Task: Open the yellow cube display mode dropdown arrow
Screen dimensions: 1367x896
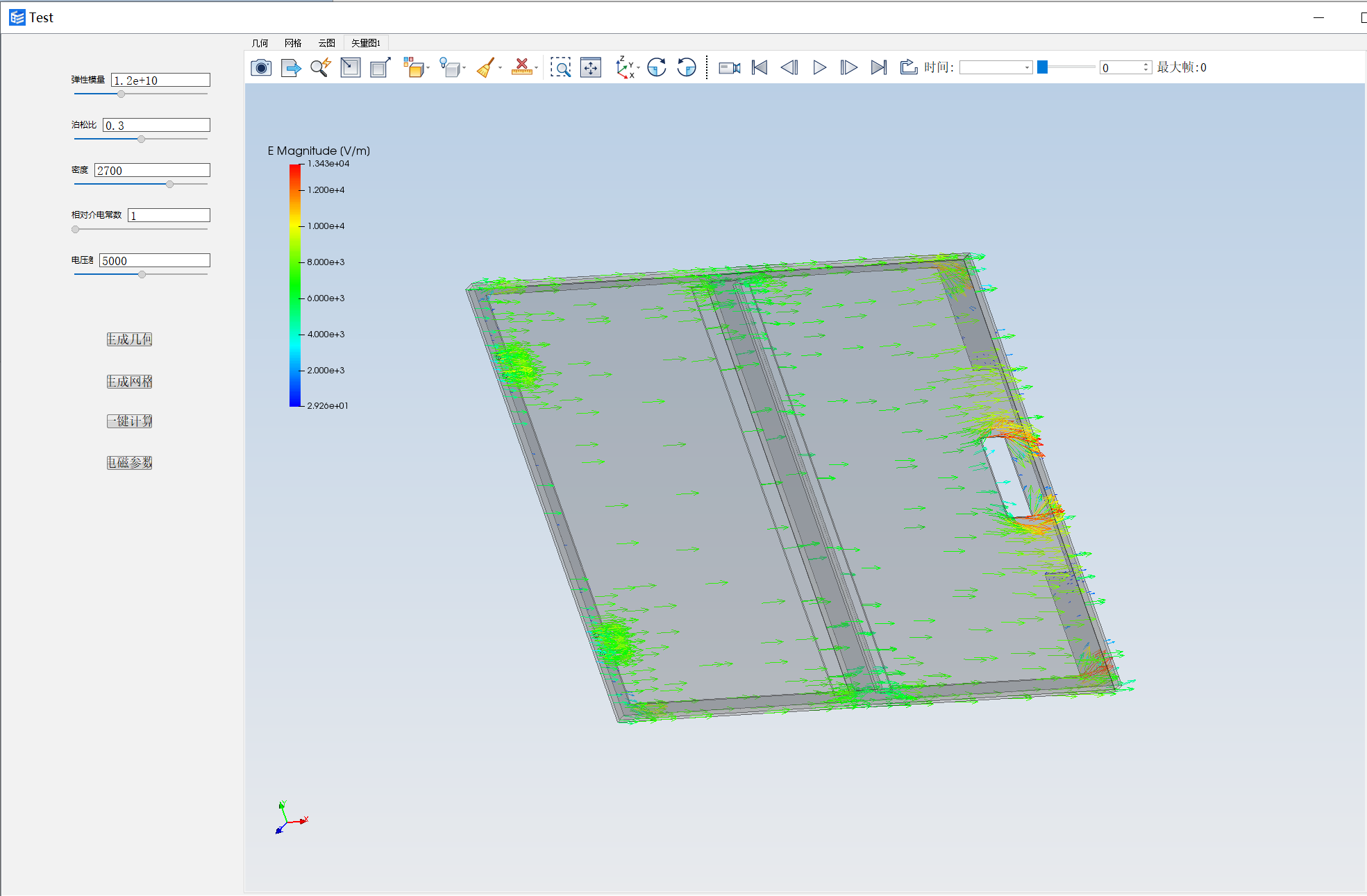Action: (428, 68)
